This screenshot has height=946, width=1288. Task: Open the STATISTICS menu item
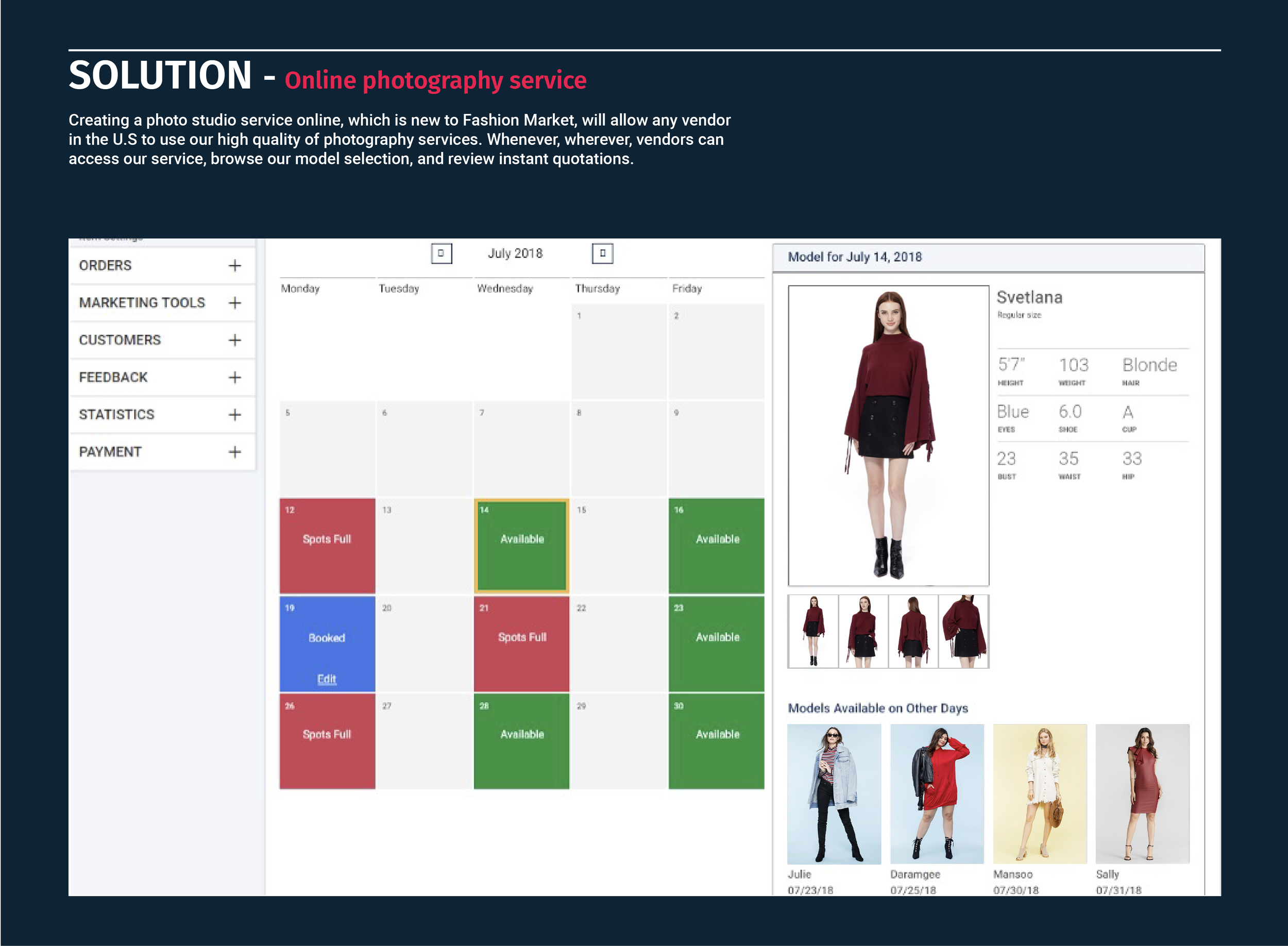coord(117,415)
